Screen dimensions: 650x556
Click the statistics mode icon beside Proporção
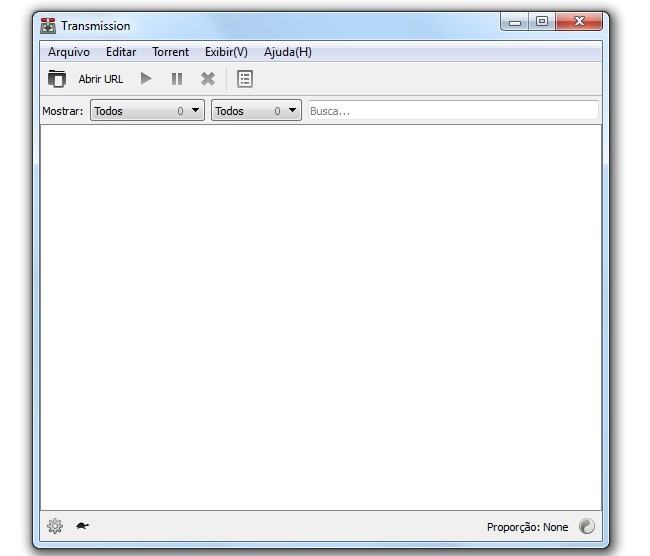pos(587,526)
